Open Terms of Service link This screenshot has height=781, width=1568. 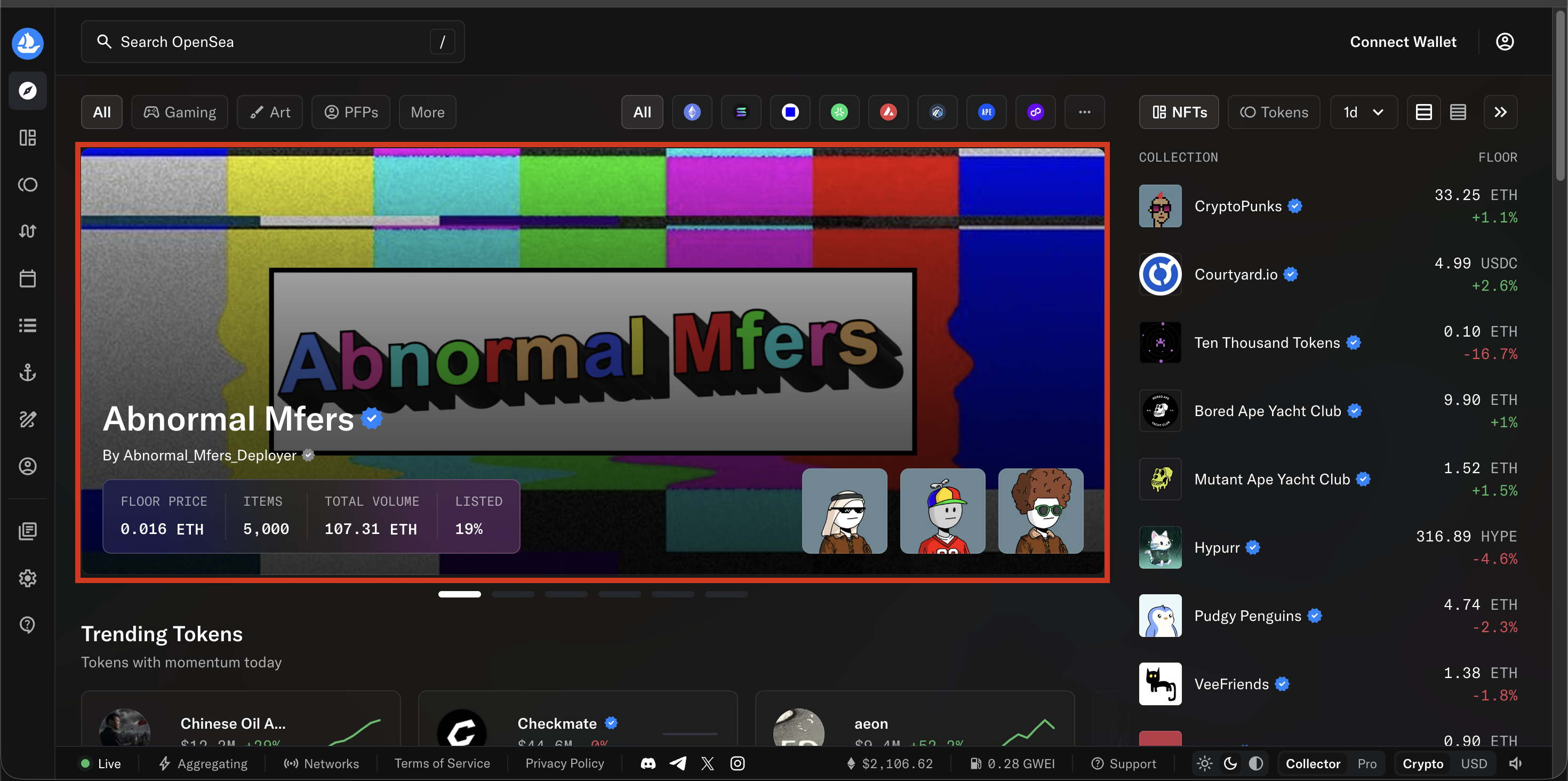[x=442, y=763]
